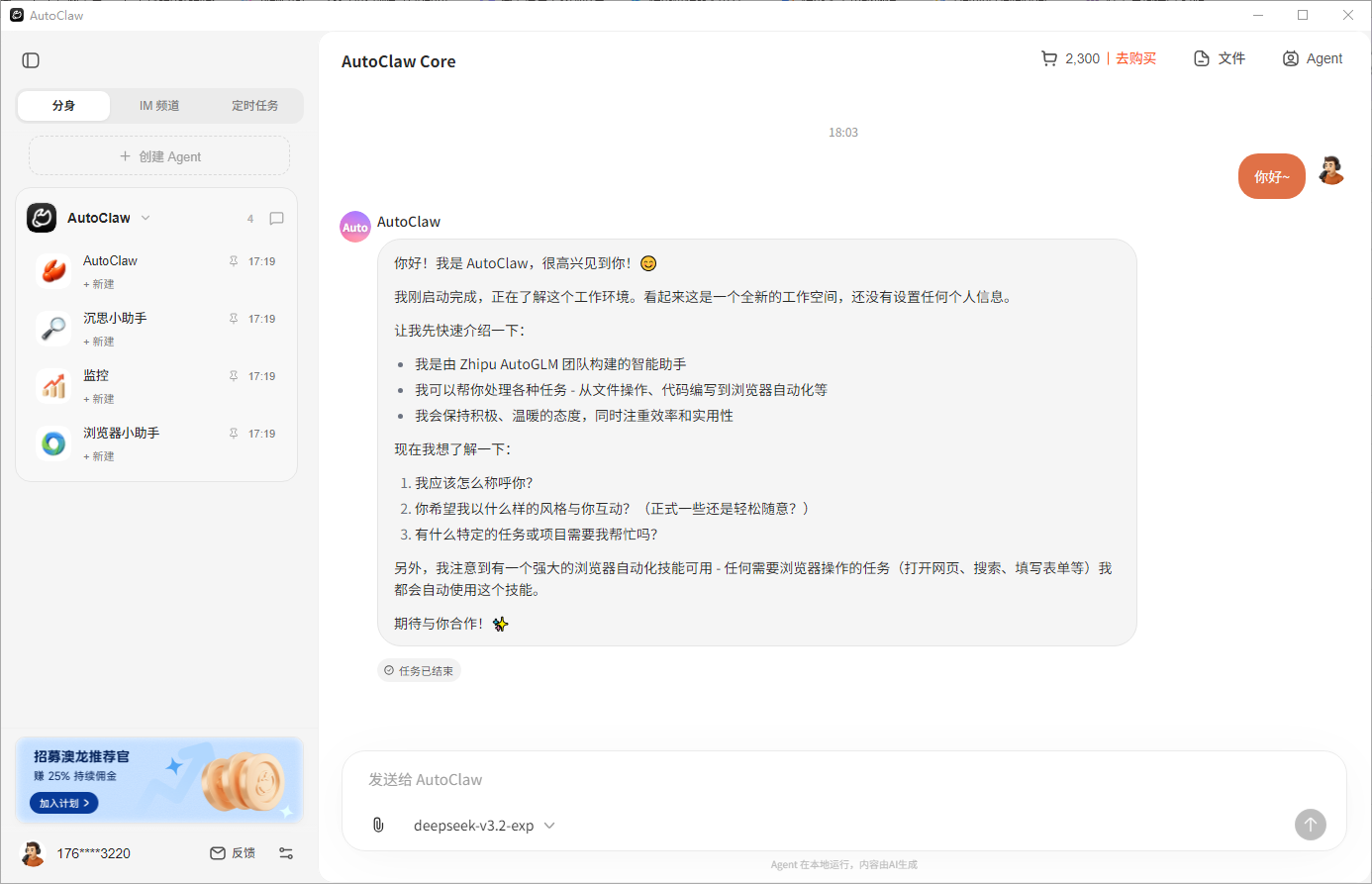Minimize the AutoClaw window
Viewport: 1372px width, 884px height.
click(x=1258, y=15)
